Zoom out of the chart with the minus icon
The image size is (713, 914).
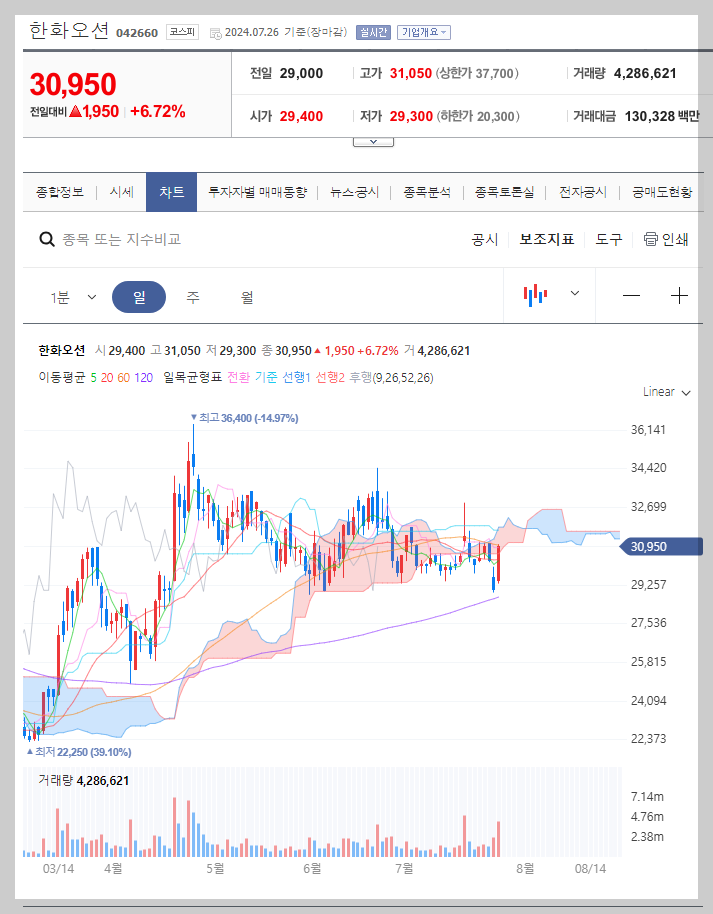coord(632,294)
